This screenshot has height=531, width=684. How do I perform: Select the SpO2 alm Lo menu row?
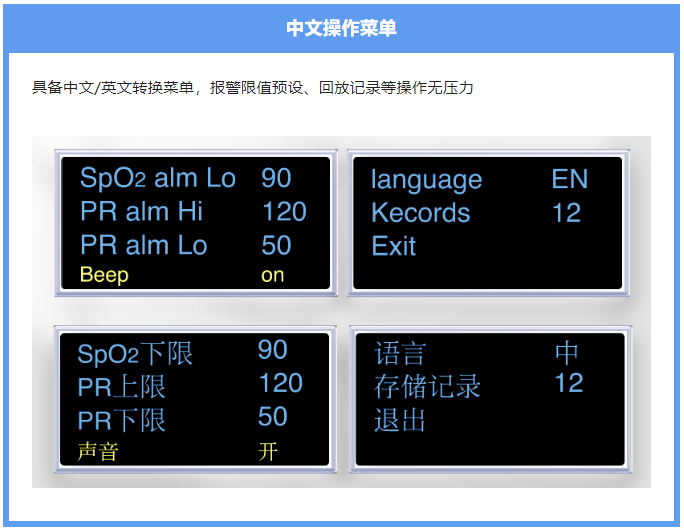point(195,178)
